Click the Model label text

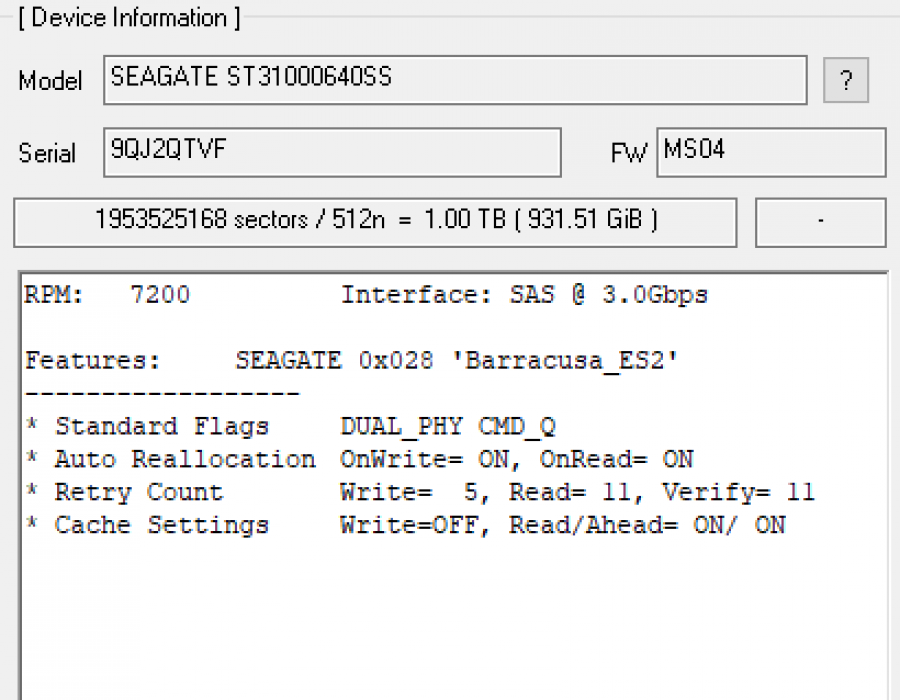click(x=50, y=81)
